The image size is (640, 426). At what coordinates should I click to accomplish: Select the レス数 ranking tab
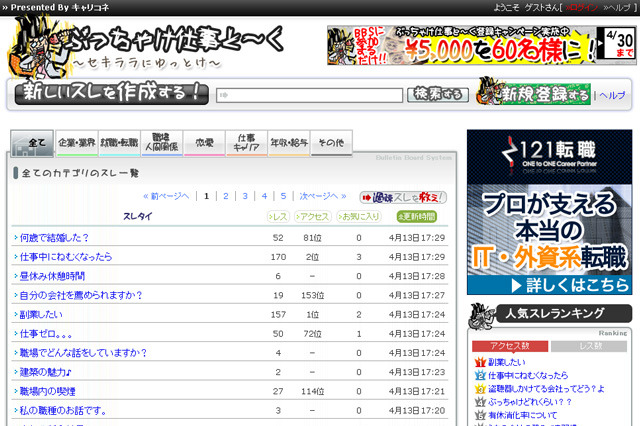pyautogui.click(x=589, y=346)
